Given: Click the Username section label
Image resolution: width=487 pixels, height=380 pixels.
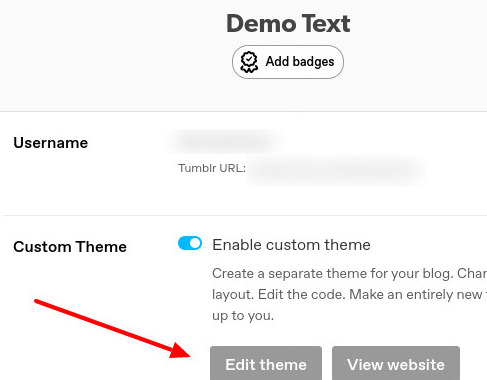Looking at the screenshot, I should (51, 143).
